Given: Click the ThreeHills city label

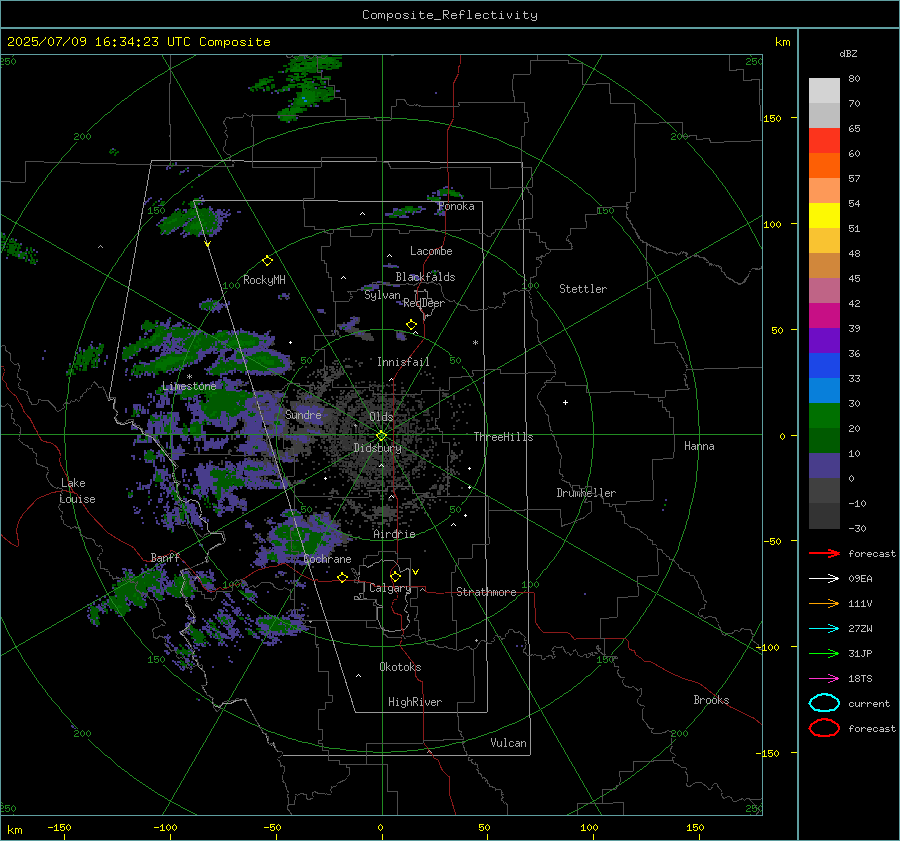Looking at the screenshot, I should point(503,437).
